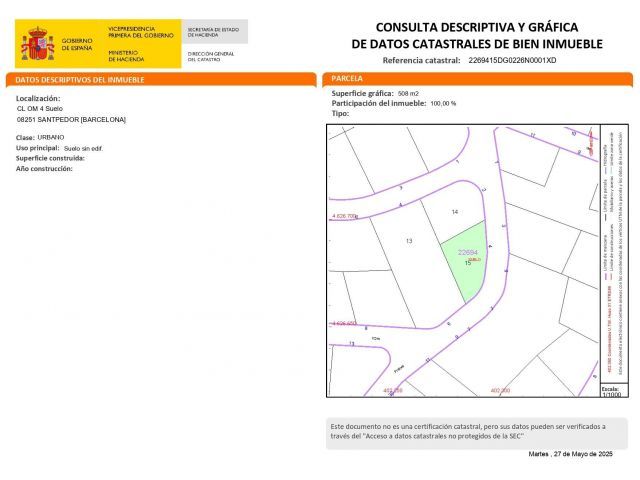
Task: Click the 'Superficie construida:' label
Action: [50, 158]
